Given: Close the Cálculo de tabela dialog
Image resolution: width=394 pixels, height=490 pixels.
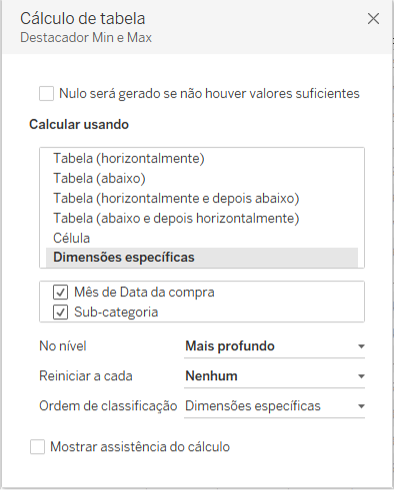Looking at the screenshot, I should (373, 19).
